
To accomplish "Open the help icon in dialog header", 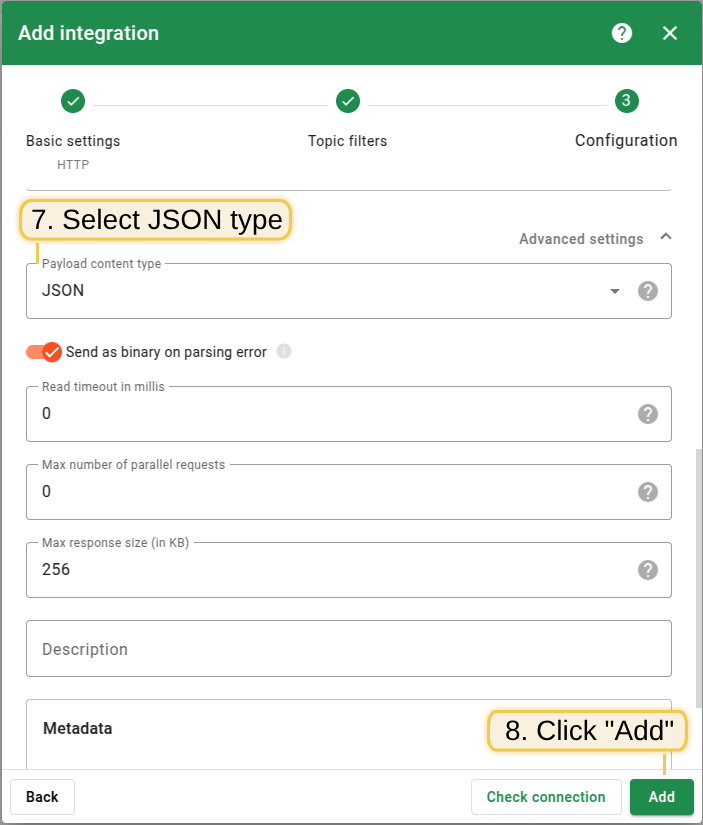I will coord(622,33).
